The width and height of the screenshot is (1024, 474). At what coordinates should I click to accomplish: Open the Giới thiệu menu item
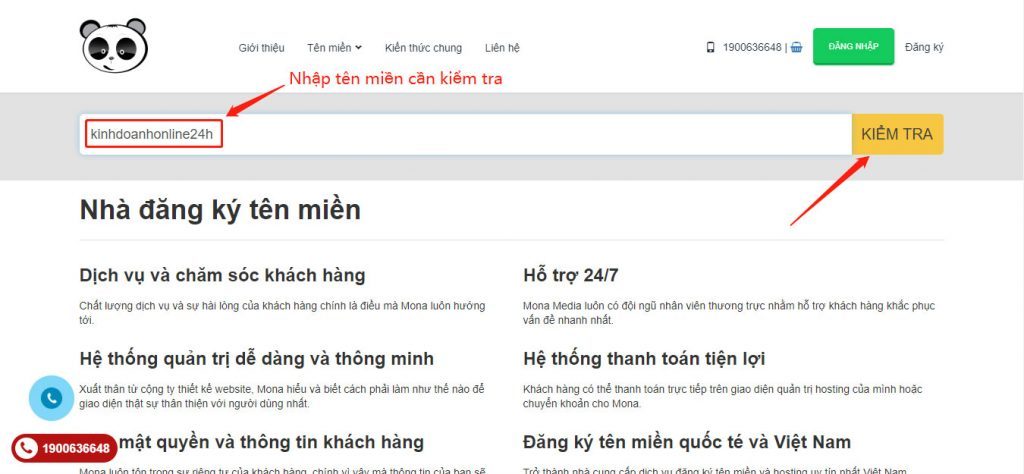261,48
